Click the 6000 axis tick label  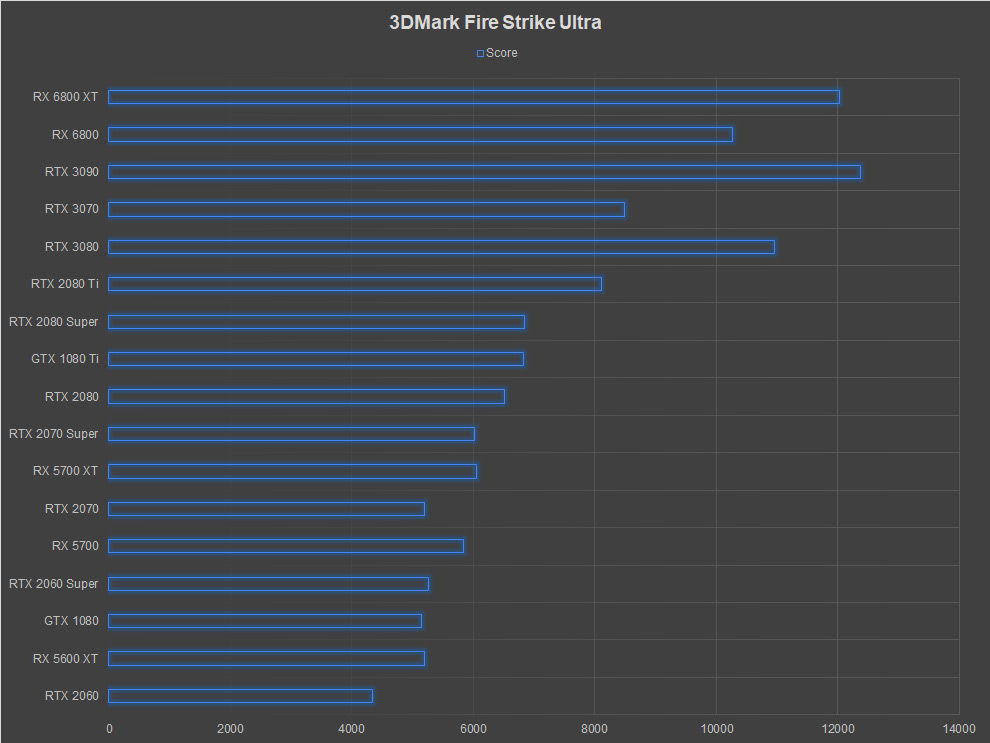tap(473, 728)
